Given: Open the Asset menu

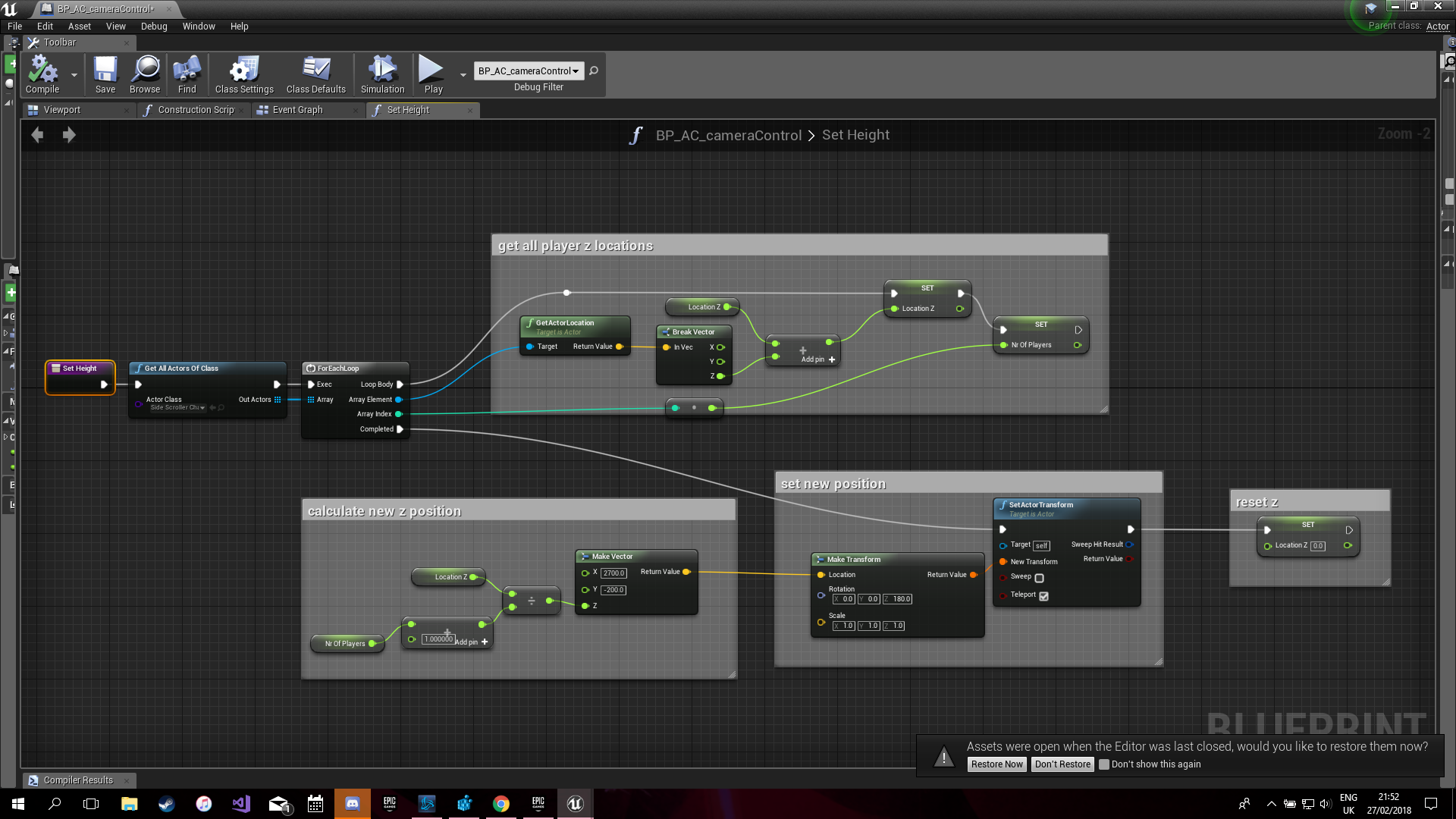Looking at the screenshot, I should click(79, 26).
